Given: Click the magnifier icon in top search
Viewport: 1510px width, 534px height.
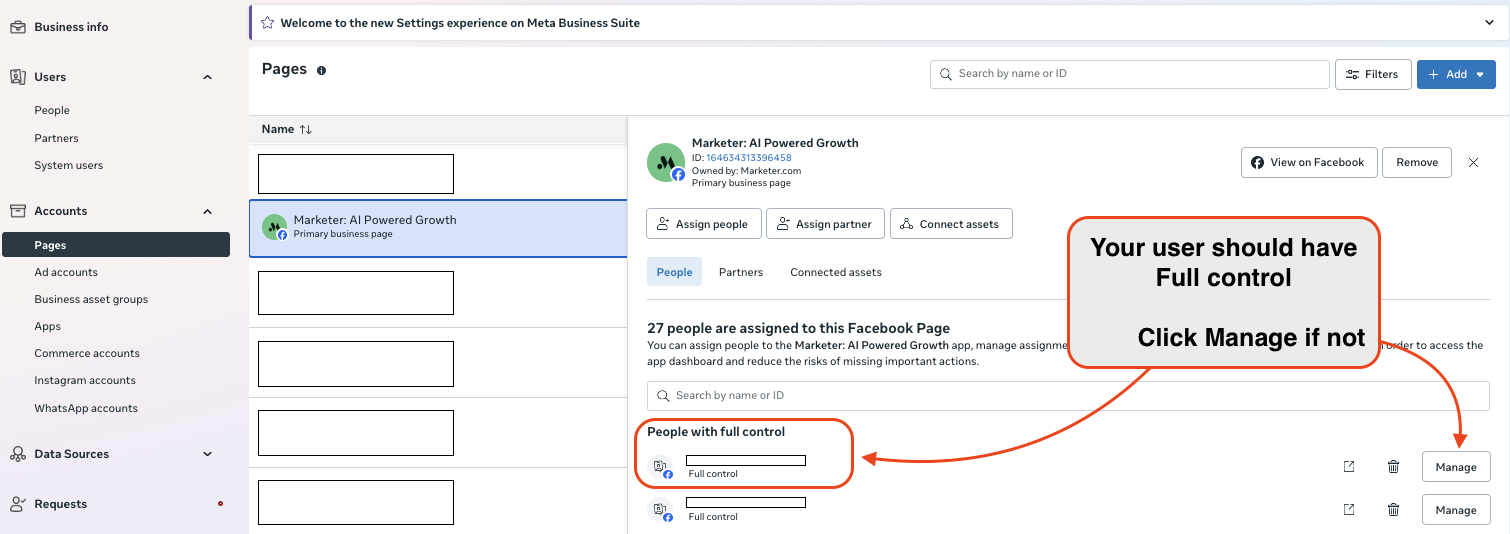Looking at the screenshot, I should pos(946,74).
